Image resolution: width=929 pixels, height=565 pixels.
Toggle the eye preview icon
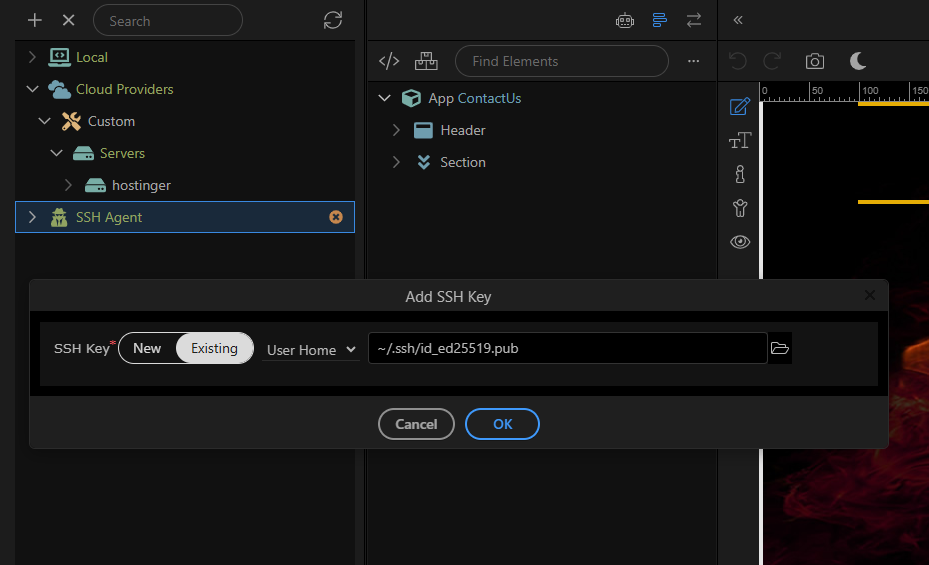740,242
